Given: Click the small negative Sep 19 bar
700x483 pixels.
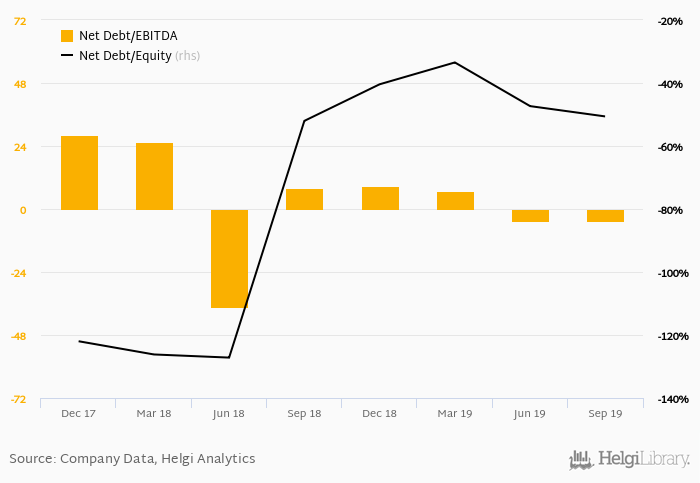Looking at the screenshot, I should click(605, 216).
